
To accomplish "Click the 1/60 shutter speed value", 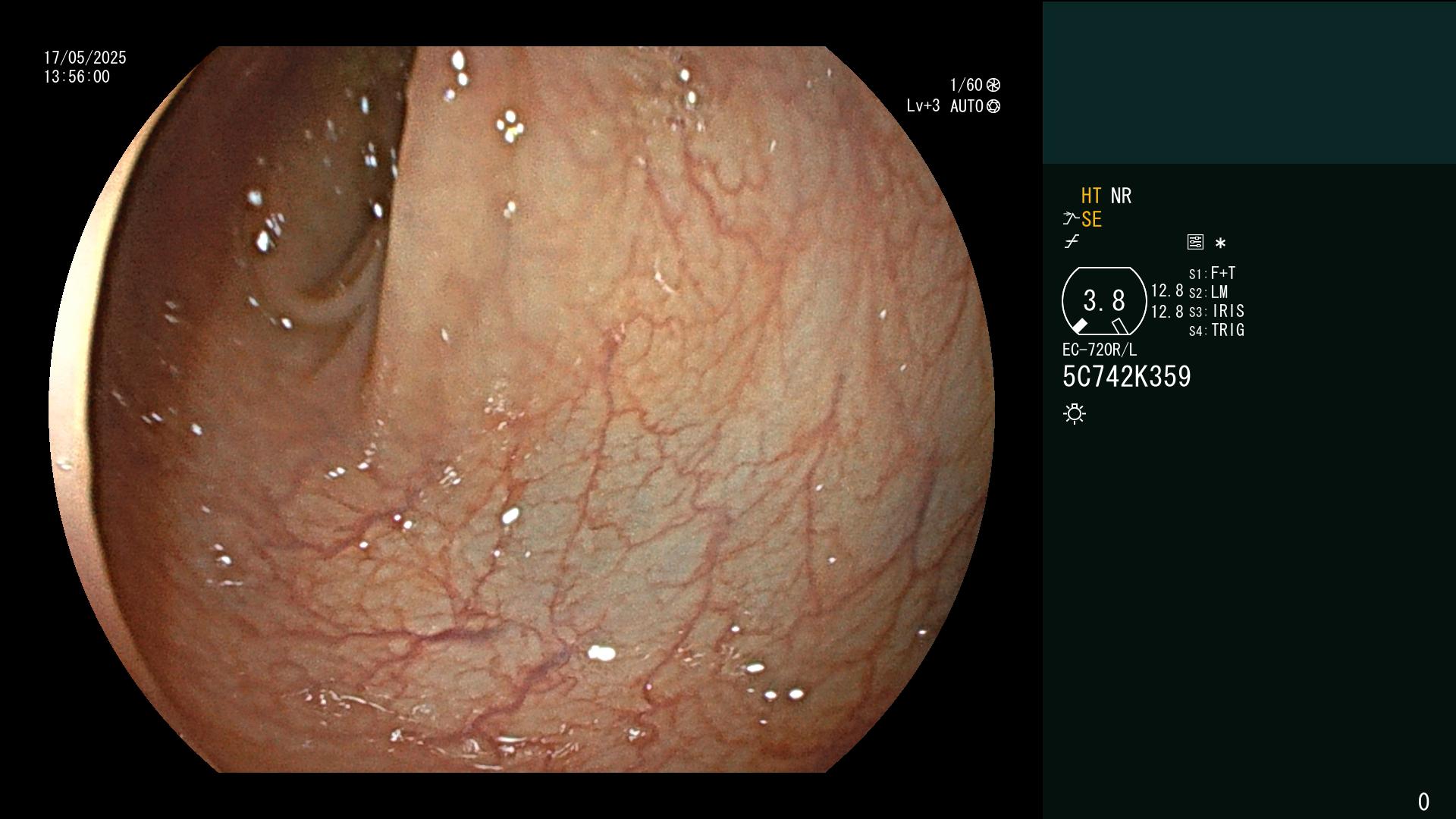I will (x=966, y=85).
